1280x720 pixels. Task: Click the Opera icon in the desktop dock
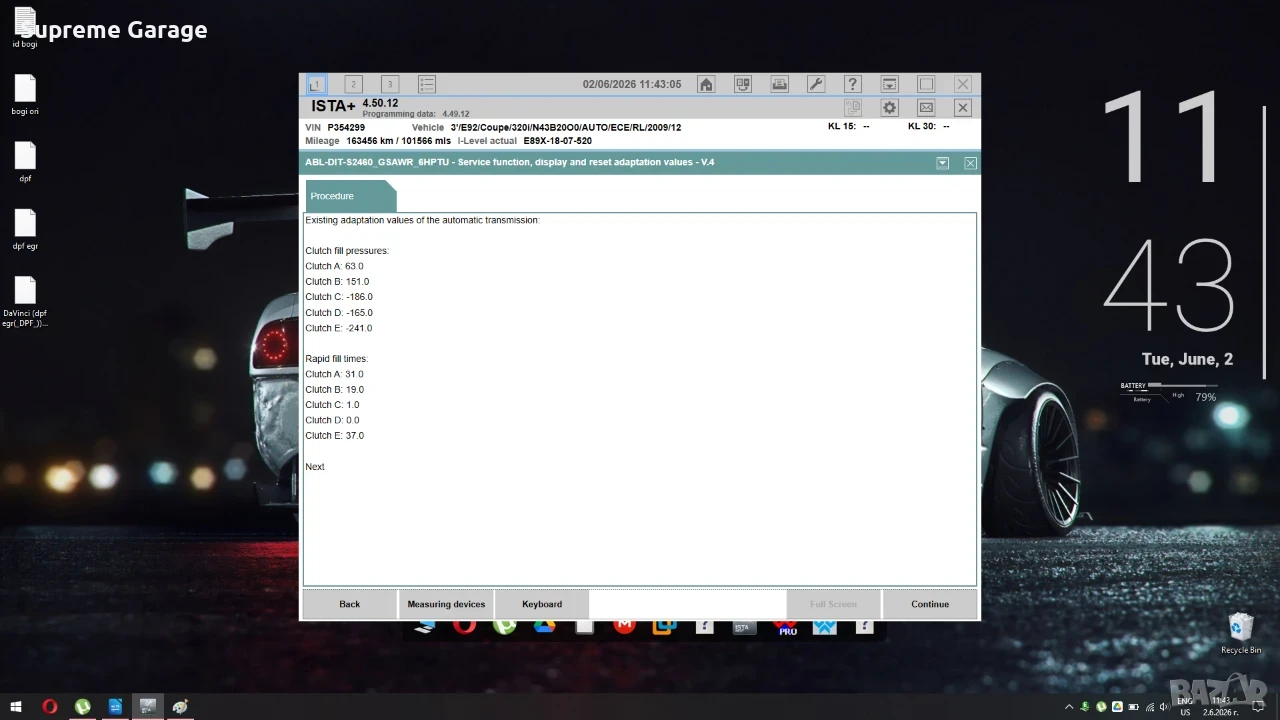coord(463,627)
